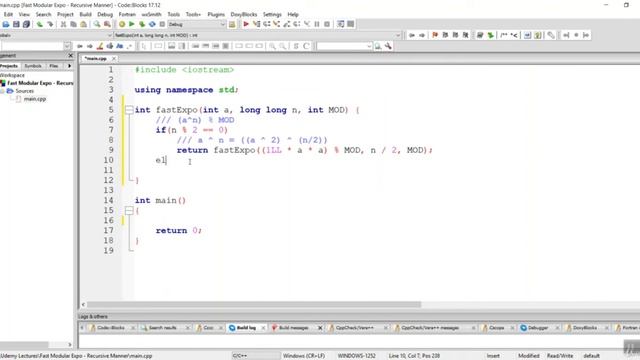Switch to the Build messages log tab
Screen dimensions: 640x360
[293, 328]
